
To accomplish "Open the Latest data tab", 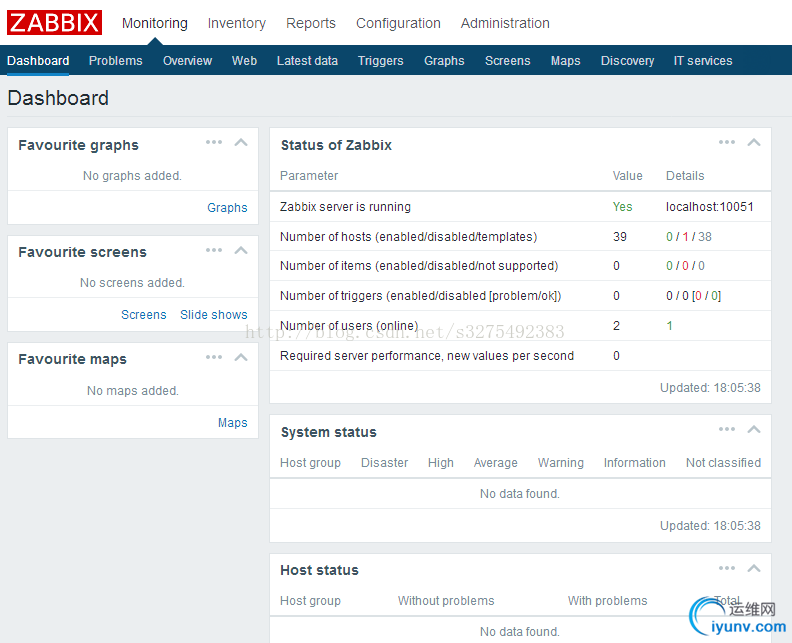I will (307, 61).
